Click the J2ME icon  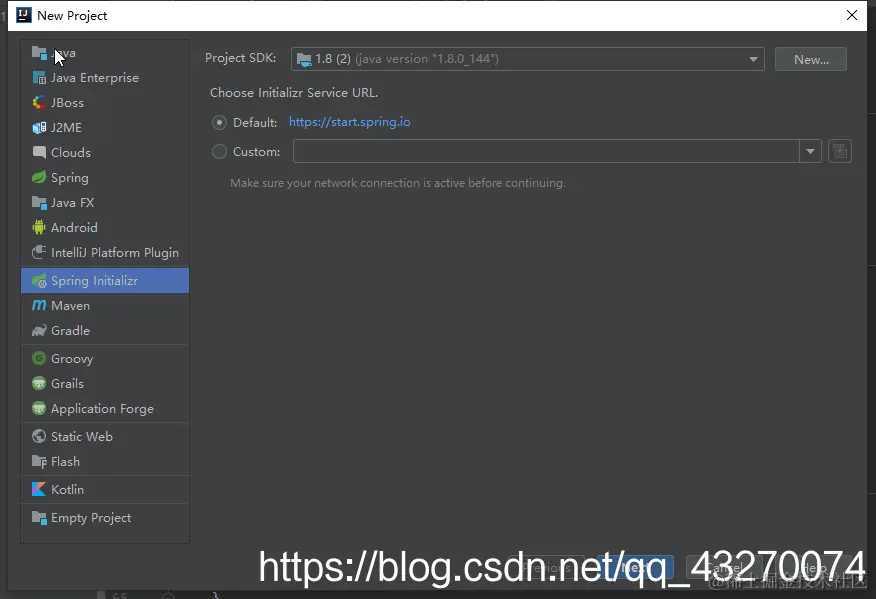(39, 127)
